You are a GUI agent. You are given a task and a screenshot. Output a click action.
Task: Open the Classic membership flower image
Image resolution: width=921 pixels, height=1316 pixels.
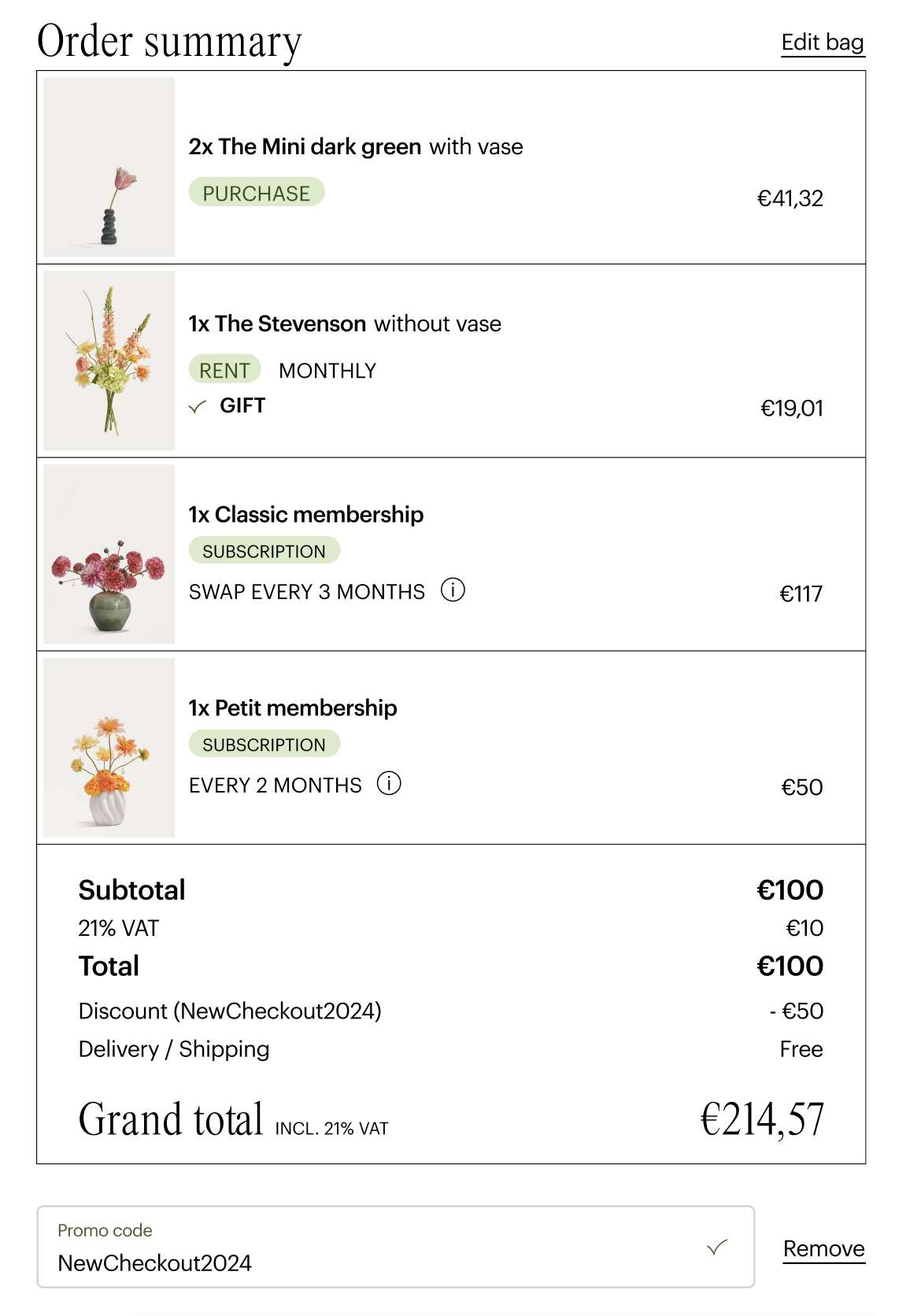tap(109, 554)
